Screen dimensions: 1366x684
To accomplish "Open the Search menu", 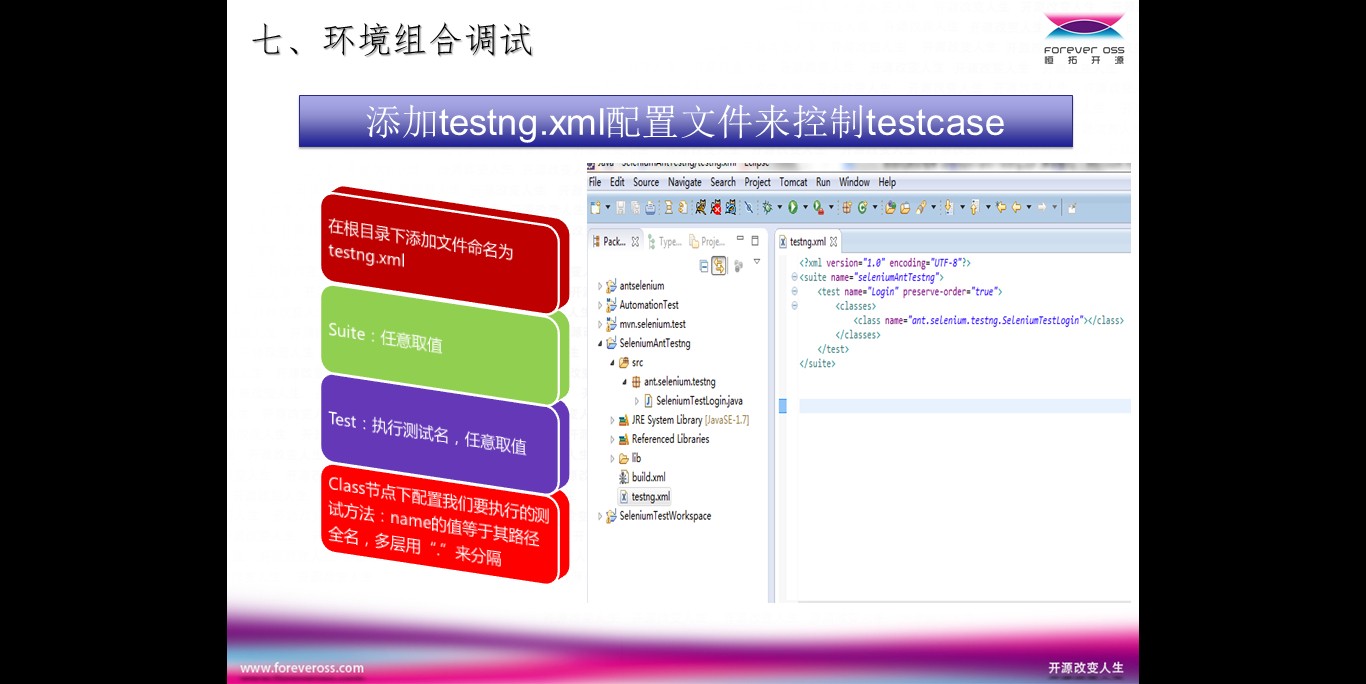I will pyautogui.click(x=723, y=182).
